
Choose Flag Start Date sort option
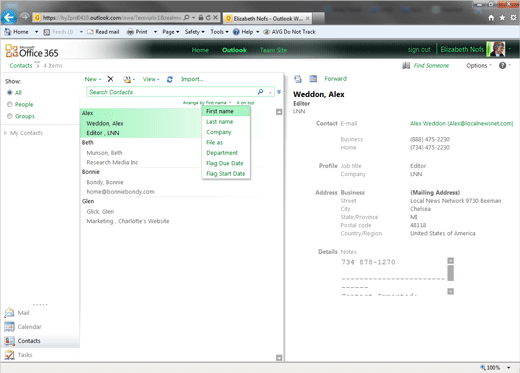point(226,173)
